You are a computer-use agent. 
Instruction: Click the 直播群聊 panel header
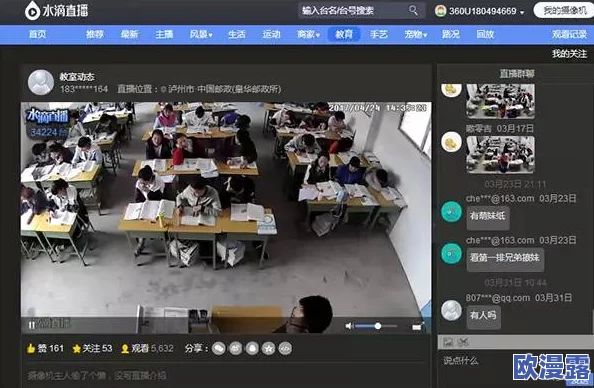tap(517, 74)
